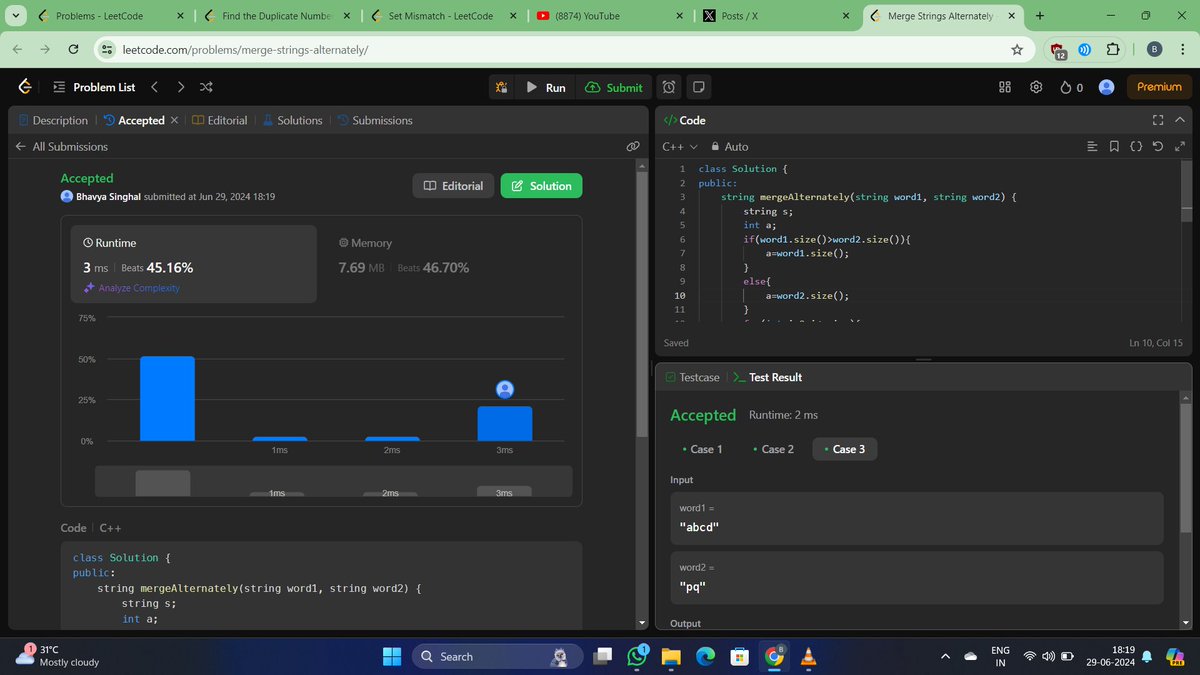The image size is (1200, 675).
Task: Toggle the Auto lock setting
Action: tap(729, 146)
